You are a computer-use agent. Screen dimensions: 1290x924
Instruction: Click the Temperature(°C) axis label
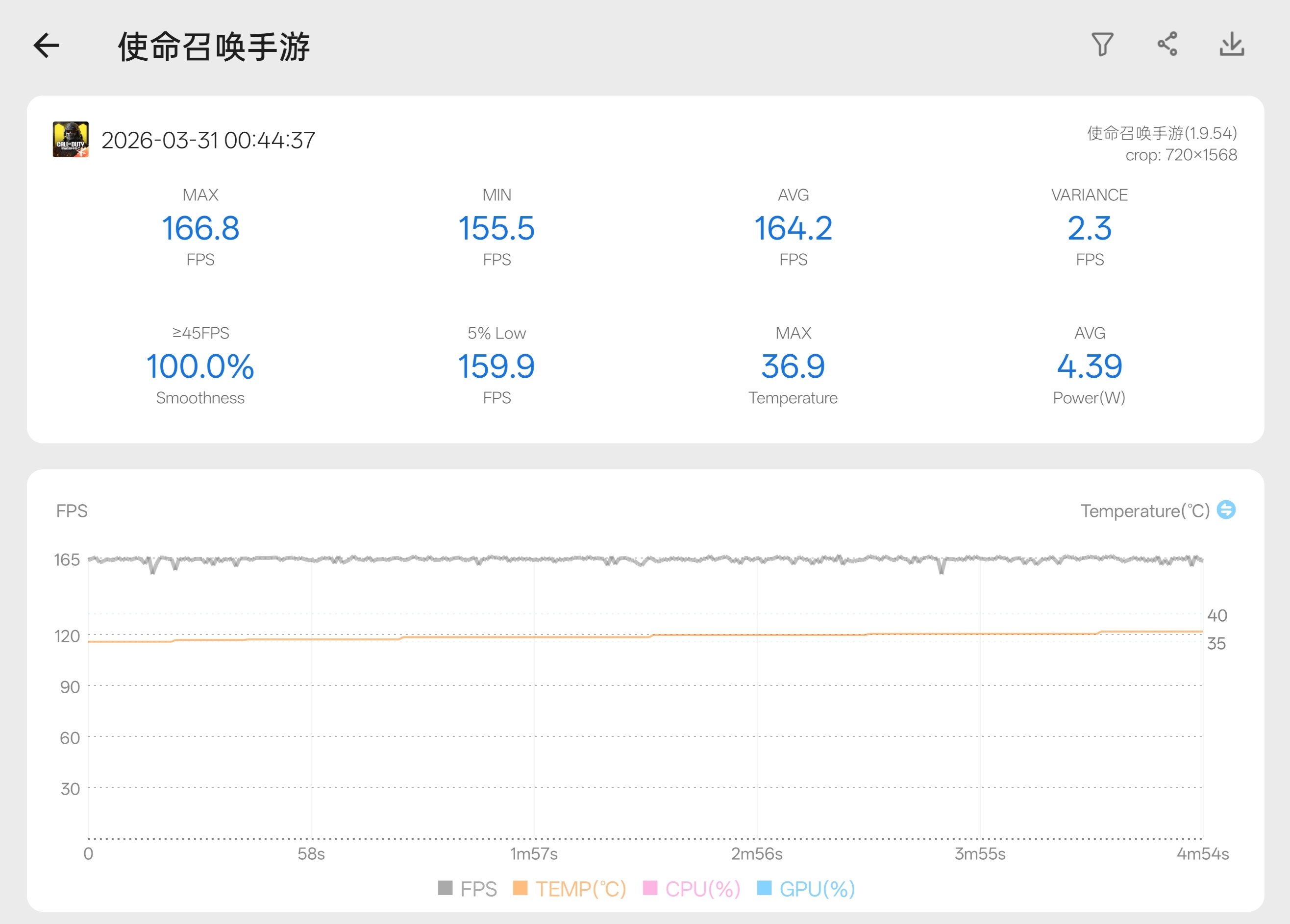1144,511
